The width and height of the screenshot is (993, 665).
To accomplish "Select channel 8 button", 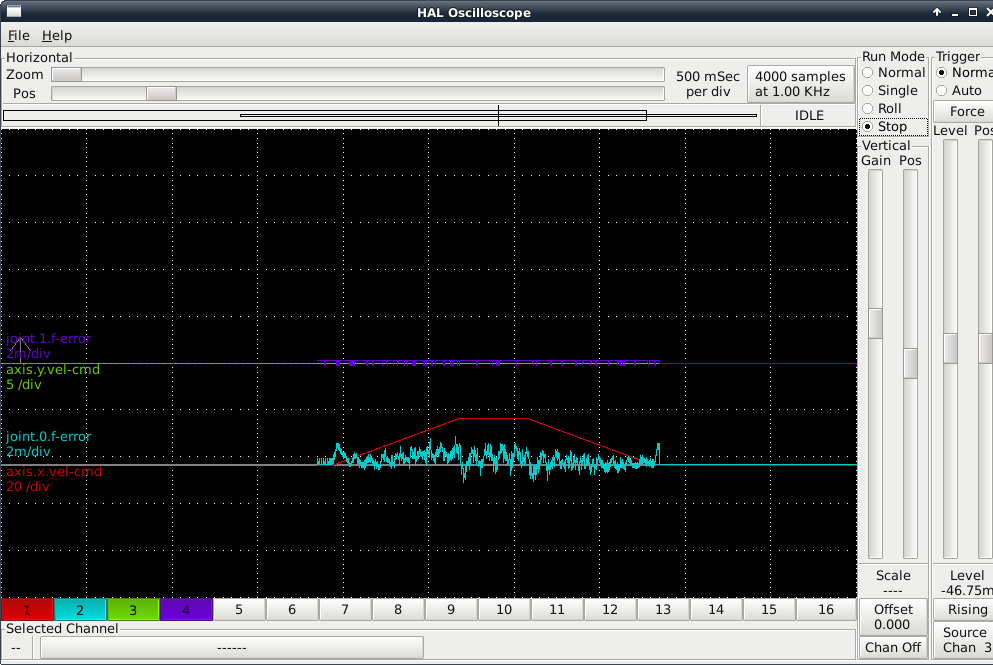I will [398, 609].
